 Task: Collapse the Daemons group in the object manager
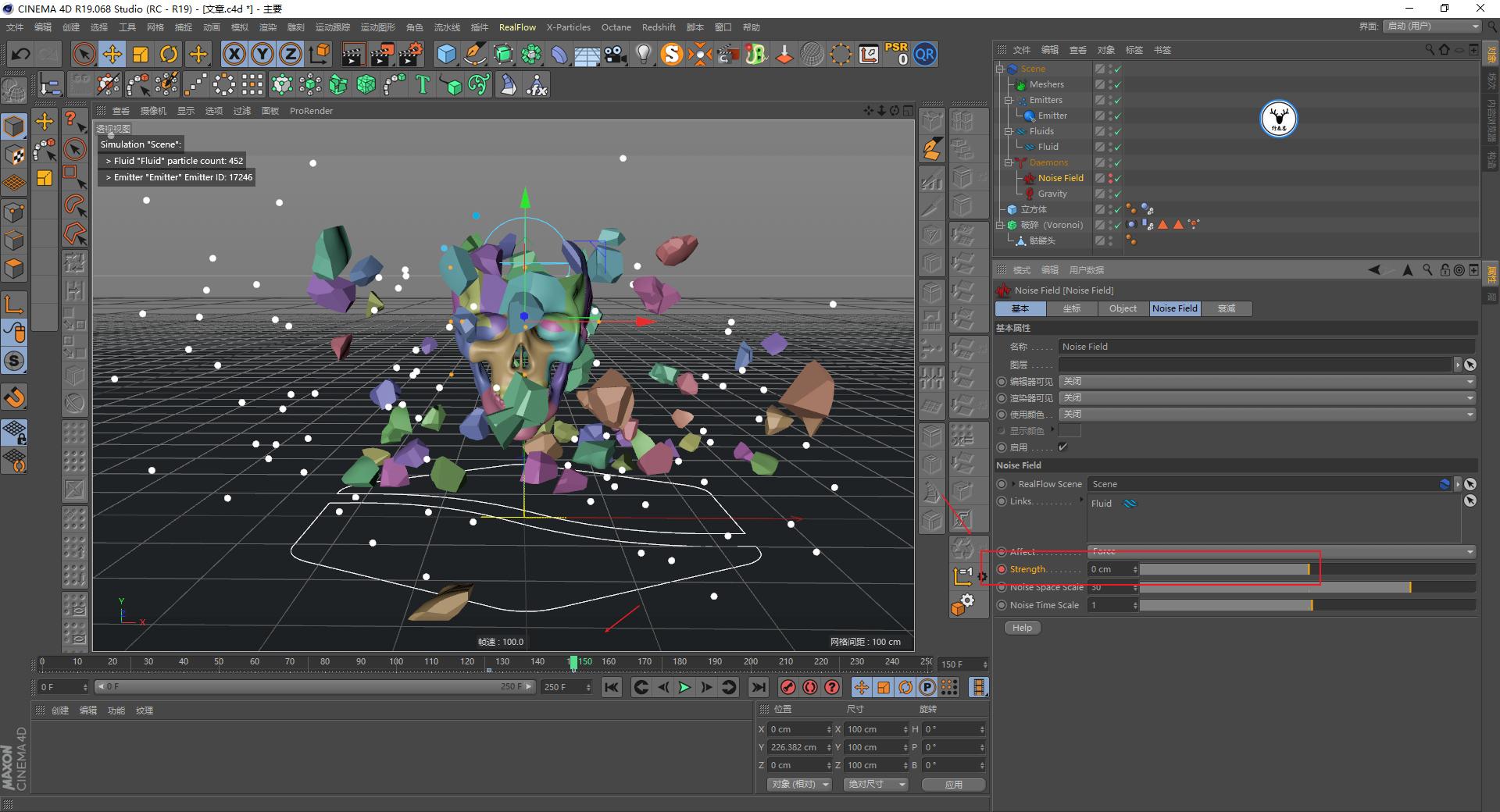(1008, 162)
